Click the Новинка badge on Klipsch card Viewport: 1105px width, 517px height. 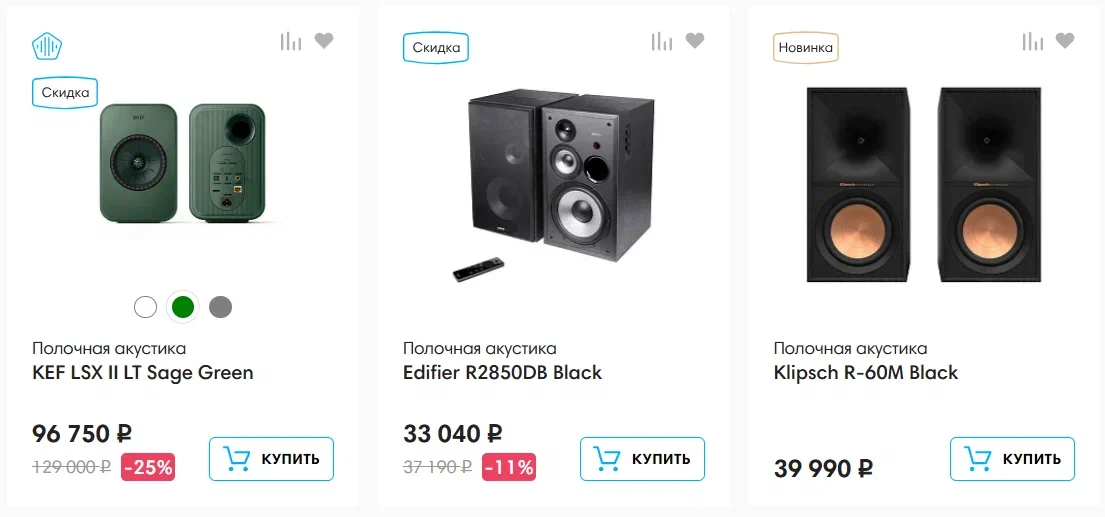(x=805, y=47)
